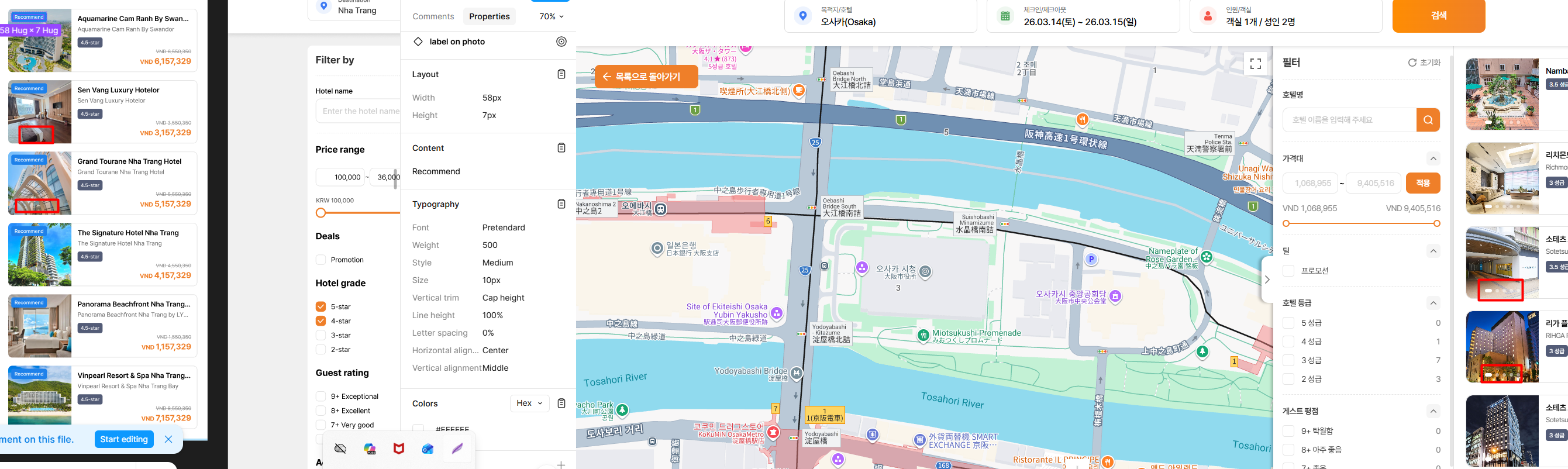Click the filter reset 초기화 refresh icon
1568x469 pixels.
(x=1412, y=63)
